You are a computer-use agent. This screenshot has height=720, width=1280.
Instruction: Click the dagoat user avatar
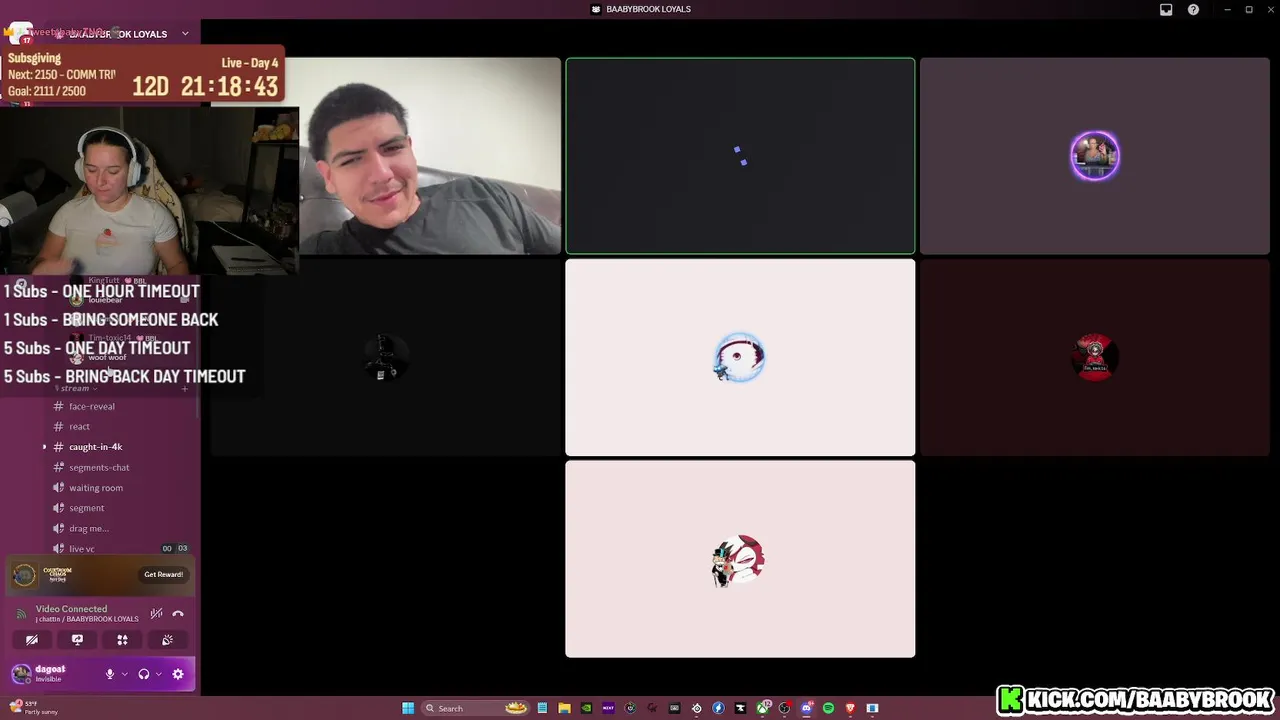pyautogui.click(x=21, y=674)
